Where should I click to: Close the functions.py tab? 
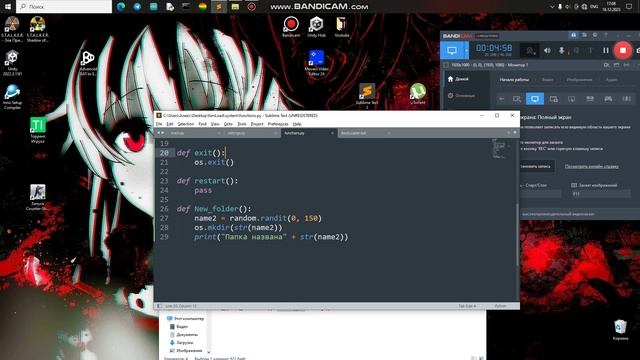click(x=332, y=133)
